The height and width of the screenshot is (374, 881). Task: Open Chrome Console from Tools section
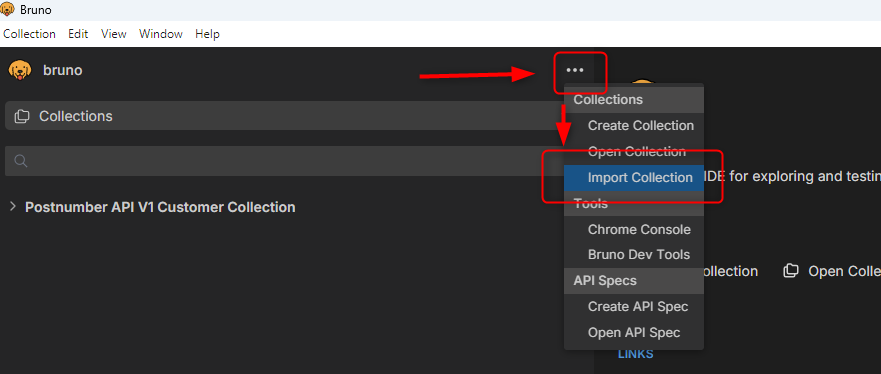coord(634,229)
